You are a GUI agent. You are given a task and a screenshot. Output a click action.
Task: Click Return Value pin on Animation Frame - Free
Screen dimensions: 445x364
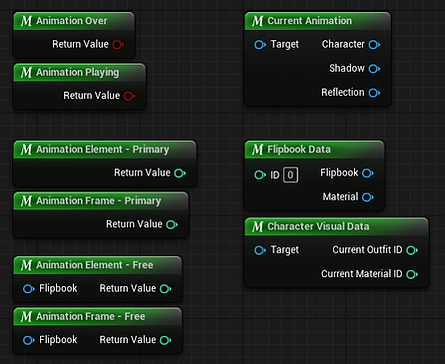click(165, 340)
